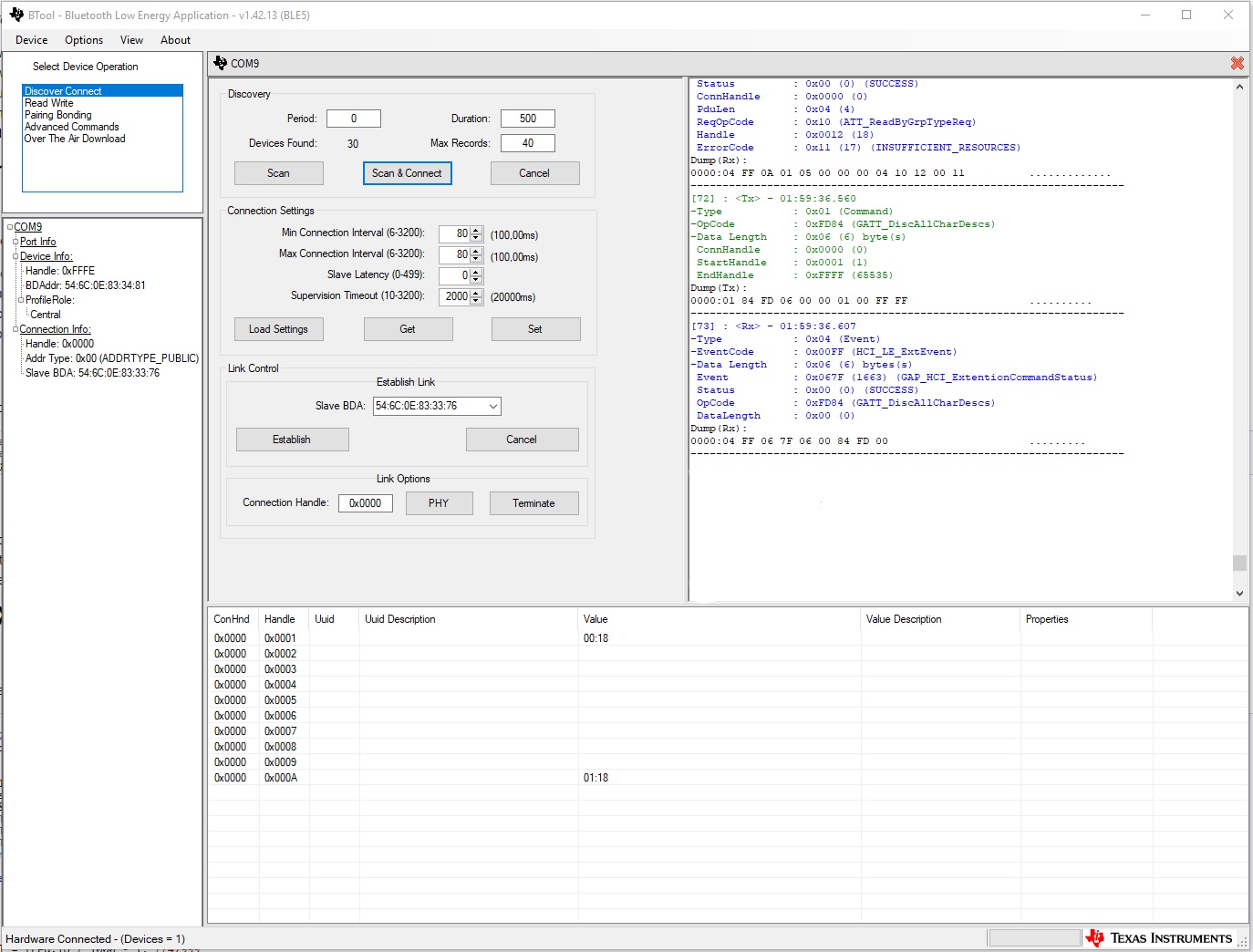
Task: Click the ConHnd column header
Action: [x=233, y=619]
